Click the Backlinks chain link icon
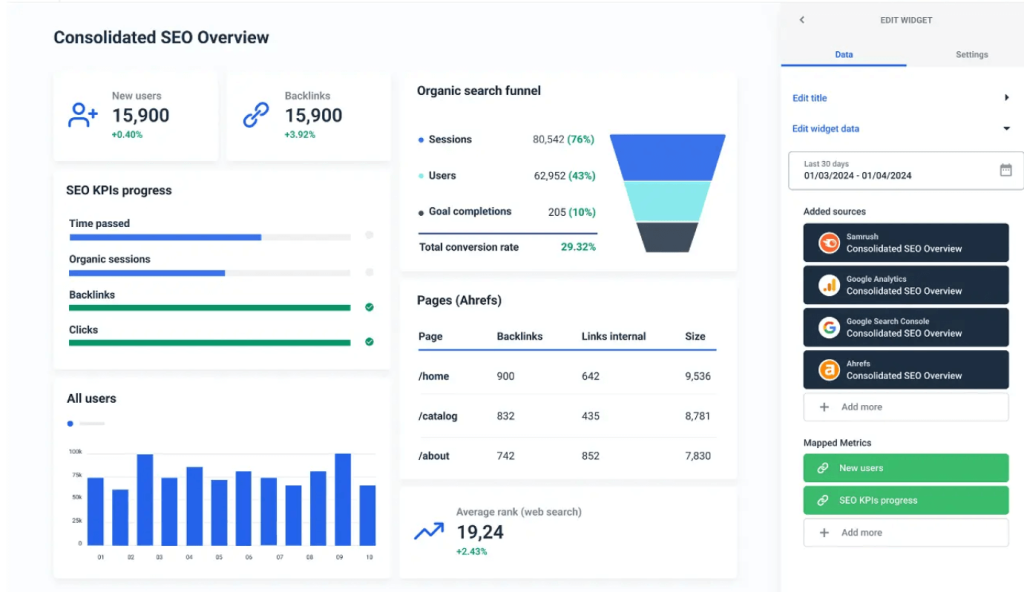The width and height of the screenshot is (1024, 592). click(x=256, y=115)
